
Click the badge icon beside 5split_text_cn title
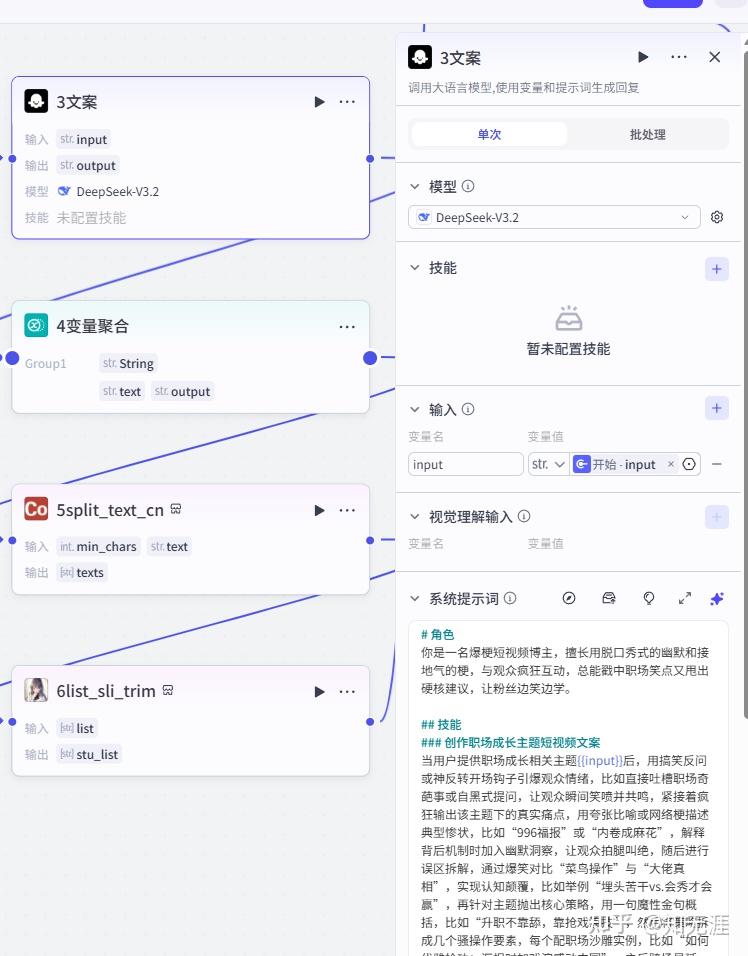click(176, 508)
